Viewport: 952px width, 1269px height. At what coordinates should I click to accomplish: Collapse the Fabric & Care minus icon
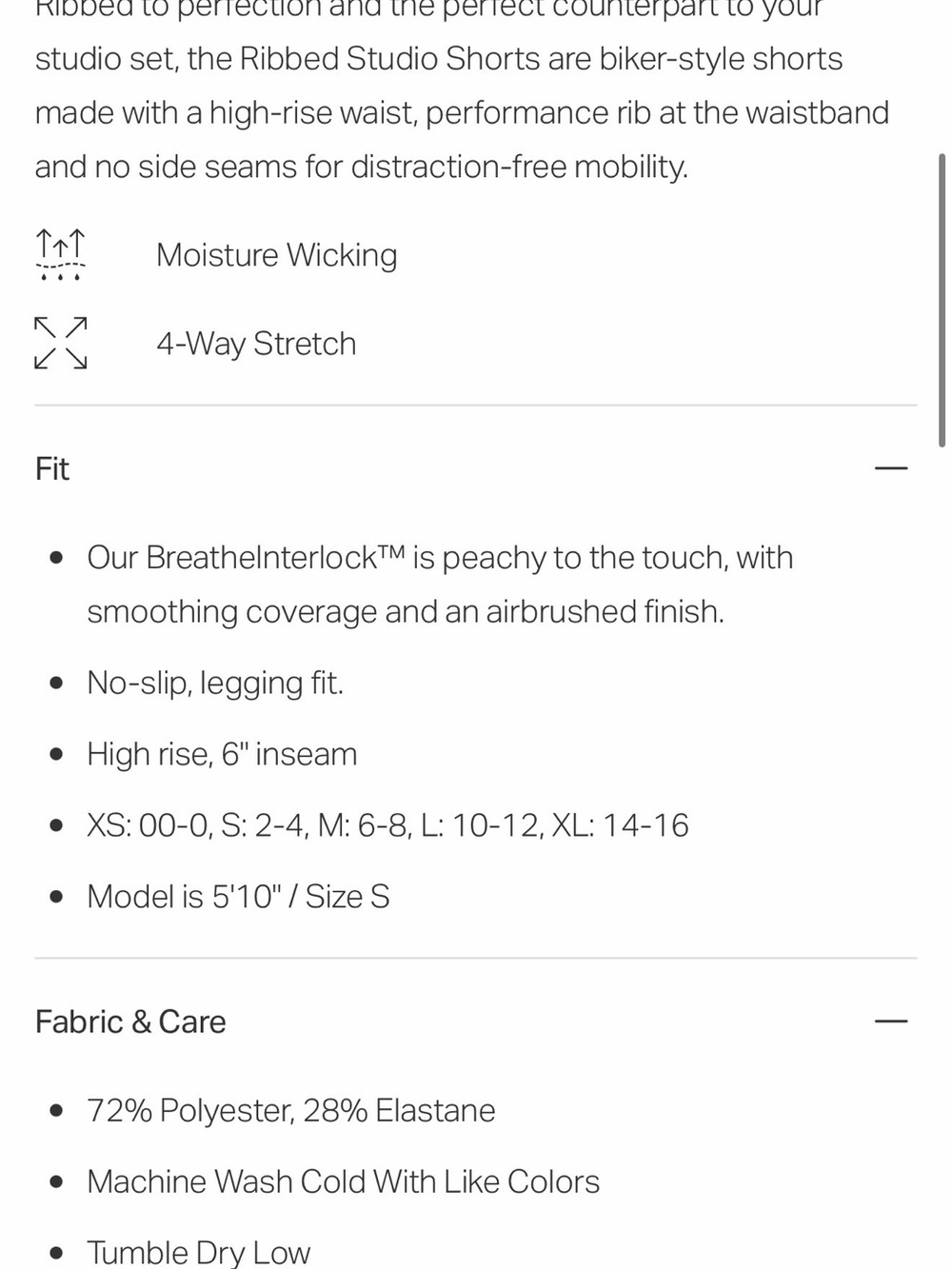891,1021
